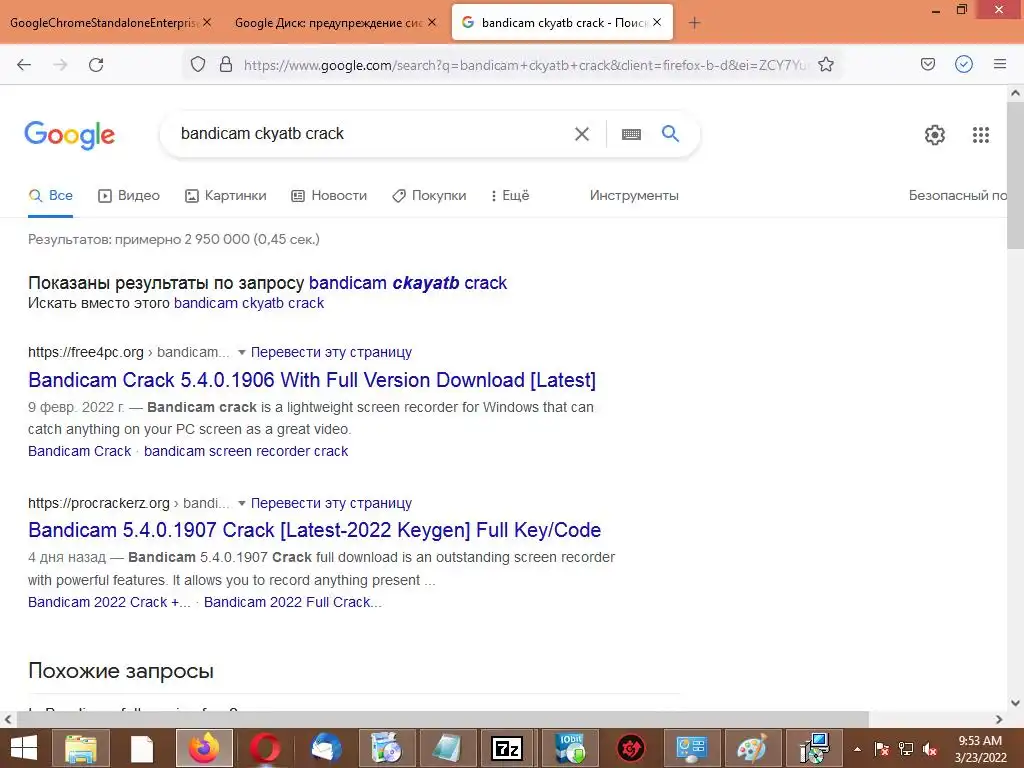Screen dimensions: 1024x768
Task: Click the scroll-right arrow of horizontal scrollbar
Action: (x=999, y=720)
